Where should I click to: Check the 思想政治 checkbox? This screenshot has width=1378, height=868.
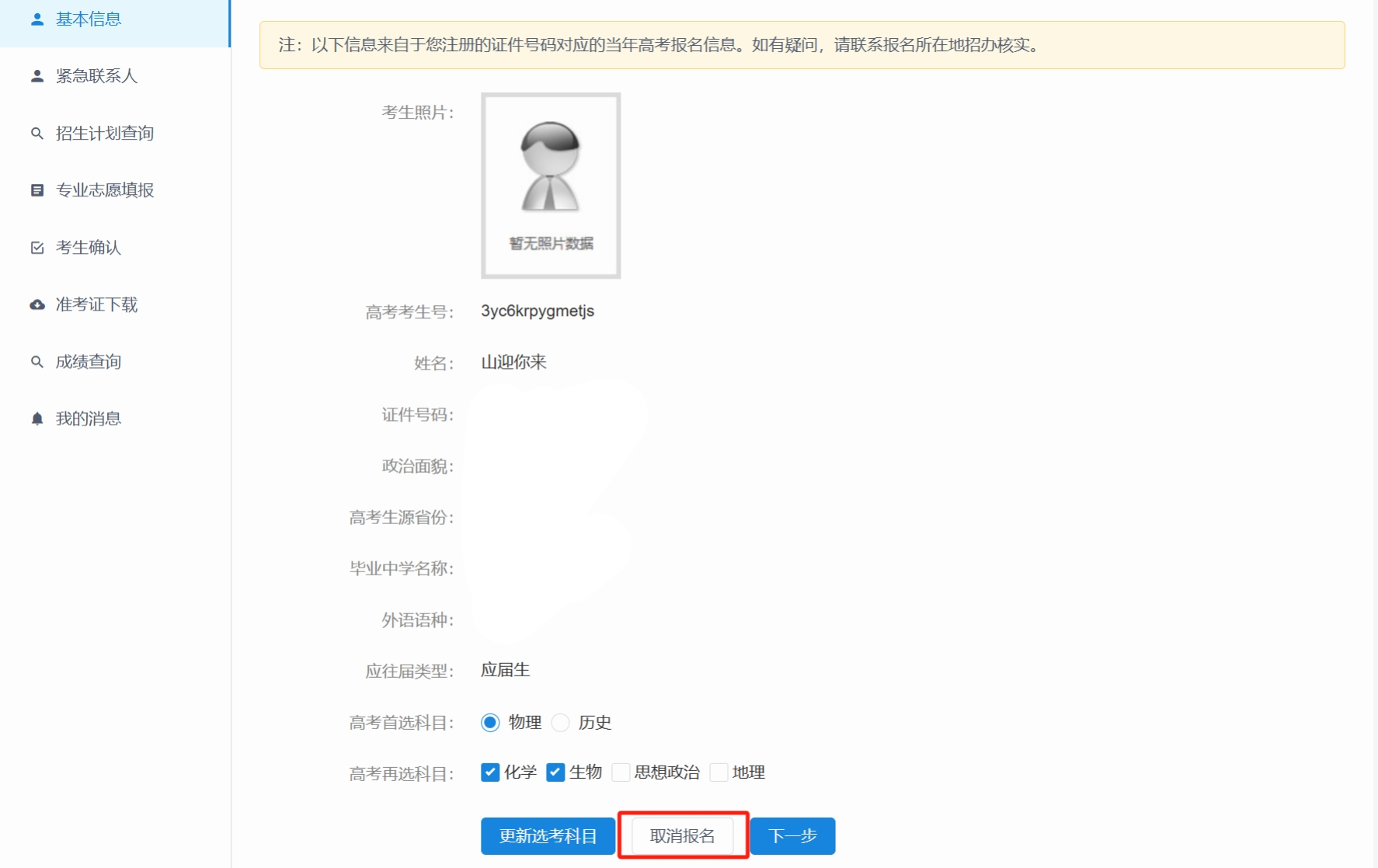click(621, 773)
